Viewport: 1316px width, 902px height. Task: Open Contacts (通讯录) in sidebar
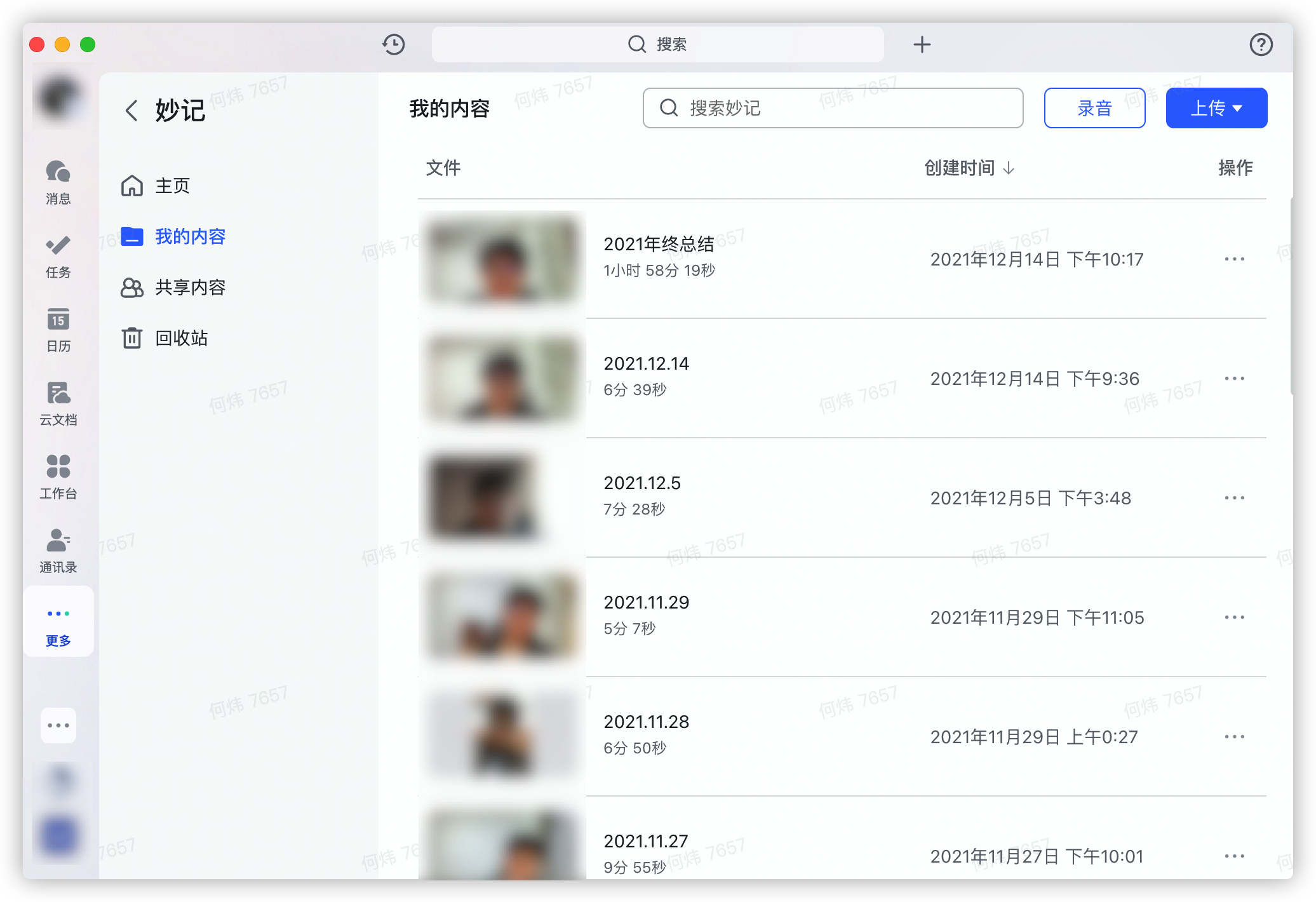(x=58, y=551)
